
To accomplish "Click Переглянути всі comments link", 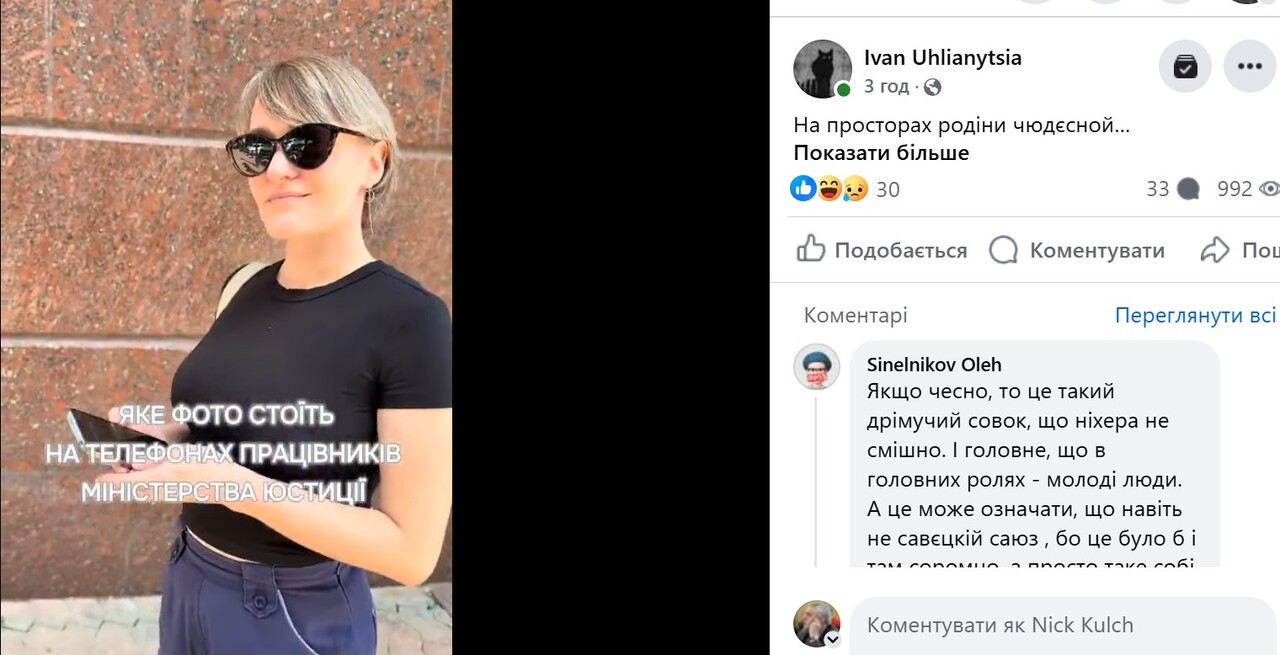I will coord(1195,315).
